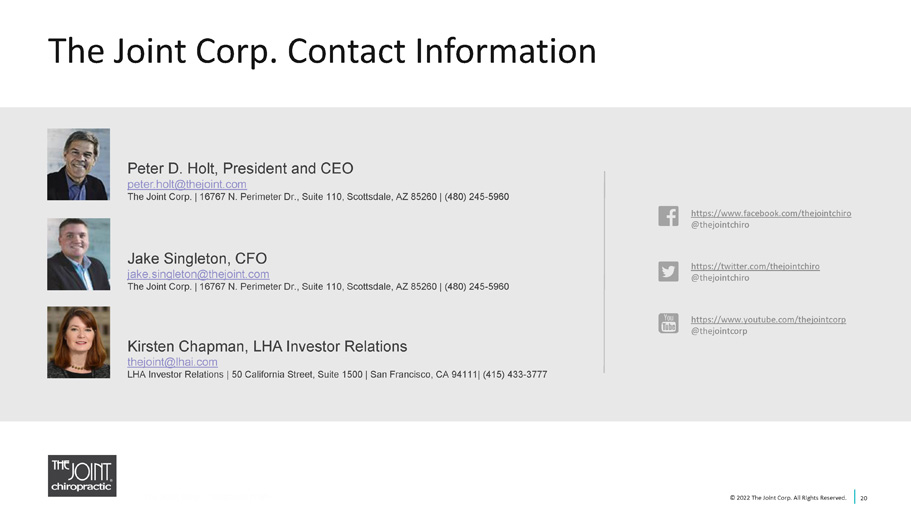Click the Jake Singleton, CFO heading

(x=197, y=259)
